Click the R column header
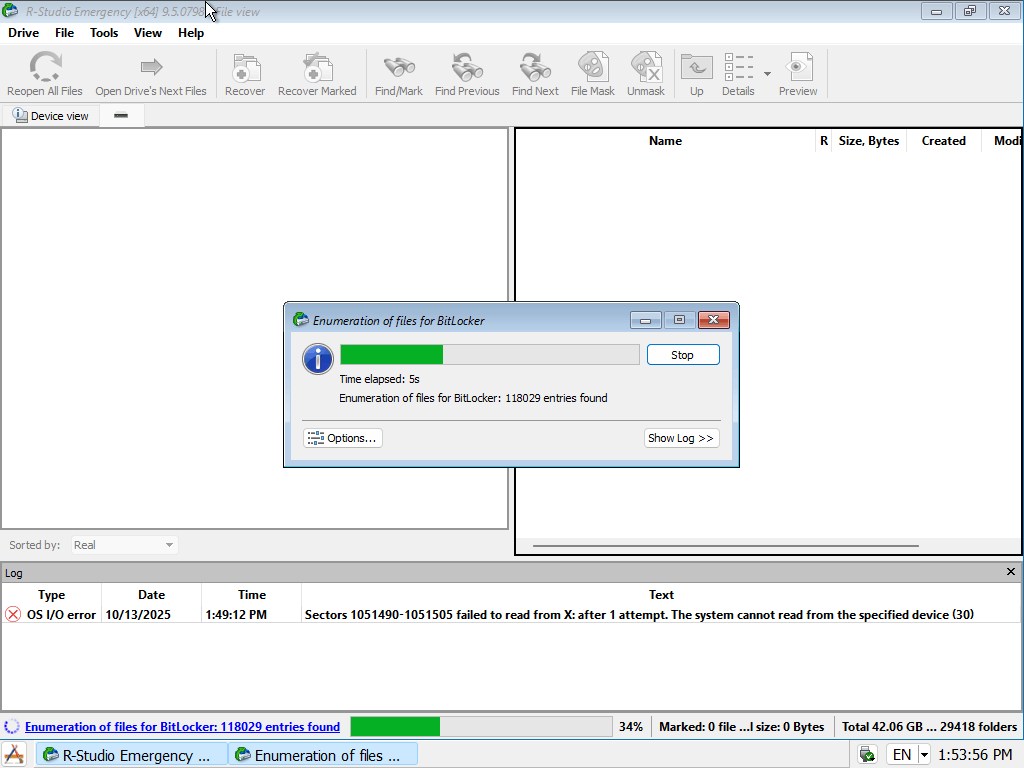 pos(824,141)
